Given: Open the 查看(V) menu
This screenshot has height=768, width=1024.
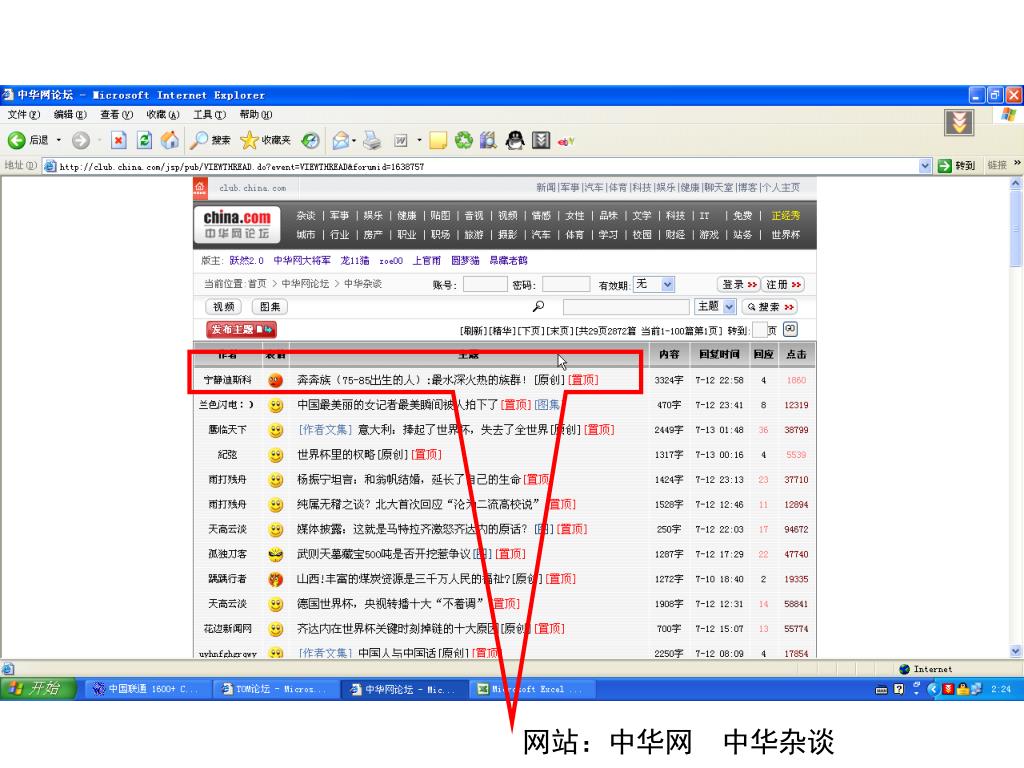Looking at the screenshot, I should point(116,115).
